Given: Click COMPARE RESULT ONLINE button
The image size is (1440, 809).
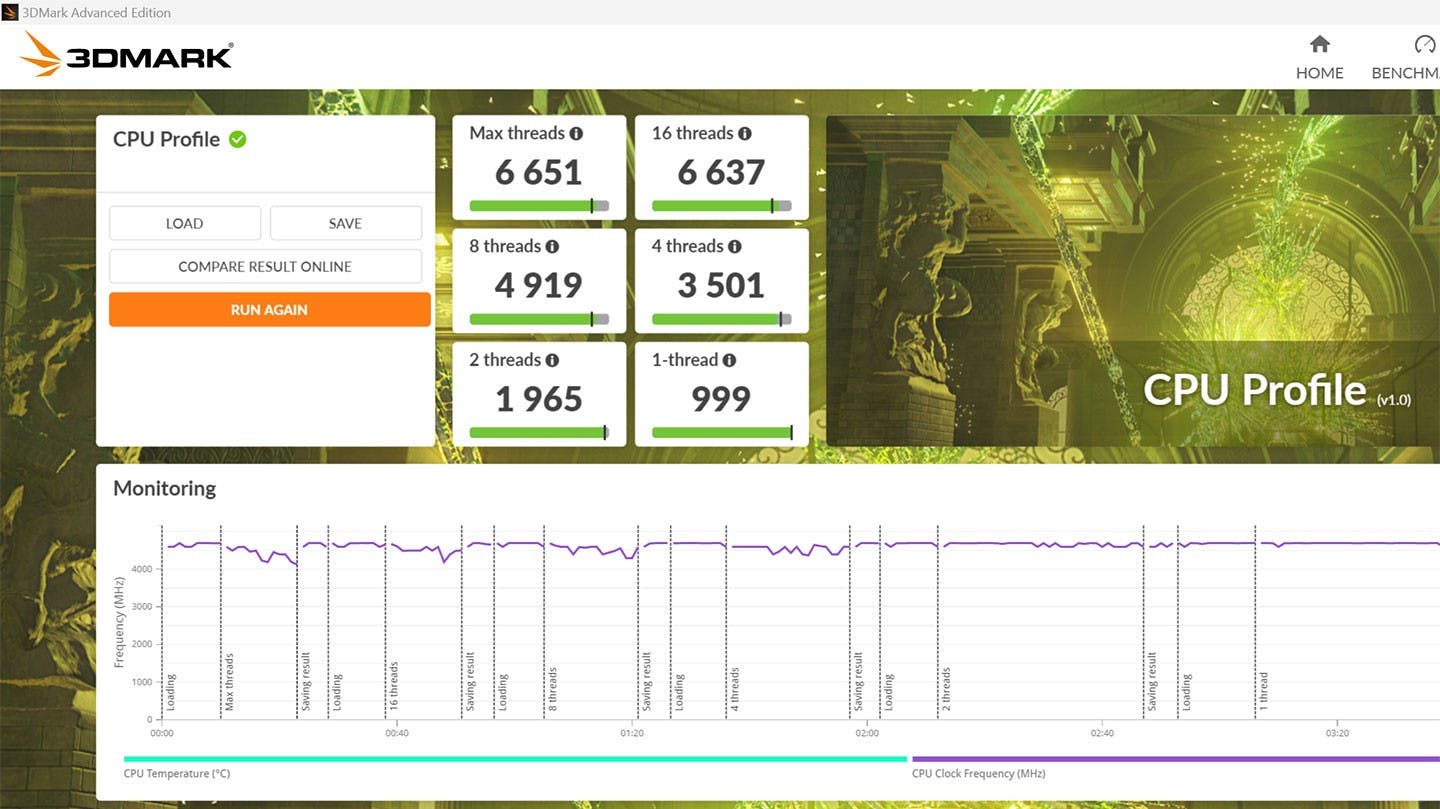Looking at the screenshot, I should pos(265,266).
